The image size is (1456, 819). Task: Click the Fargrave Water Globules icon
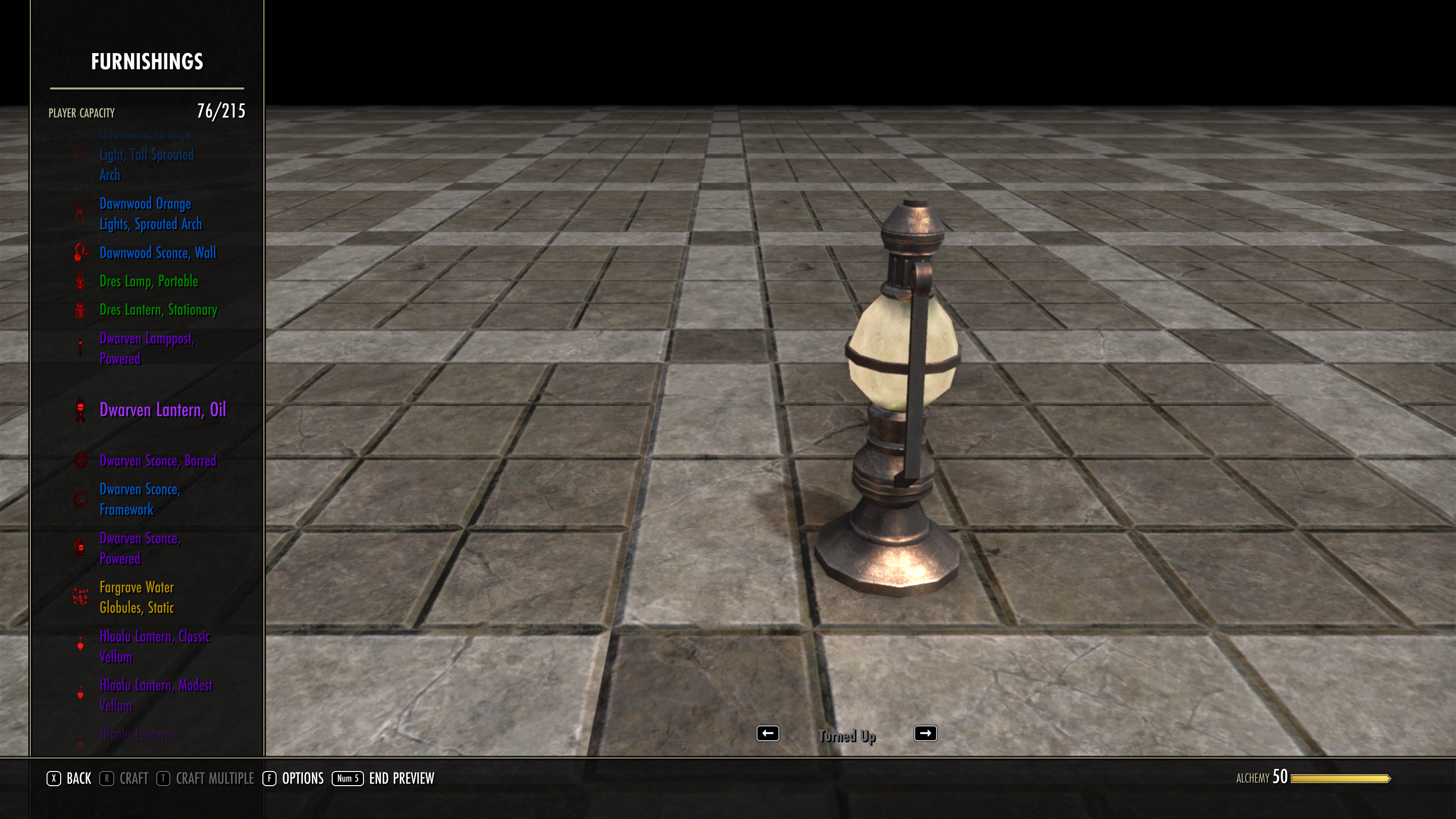[x=80, y=597]
